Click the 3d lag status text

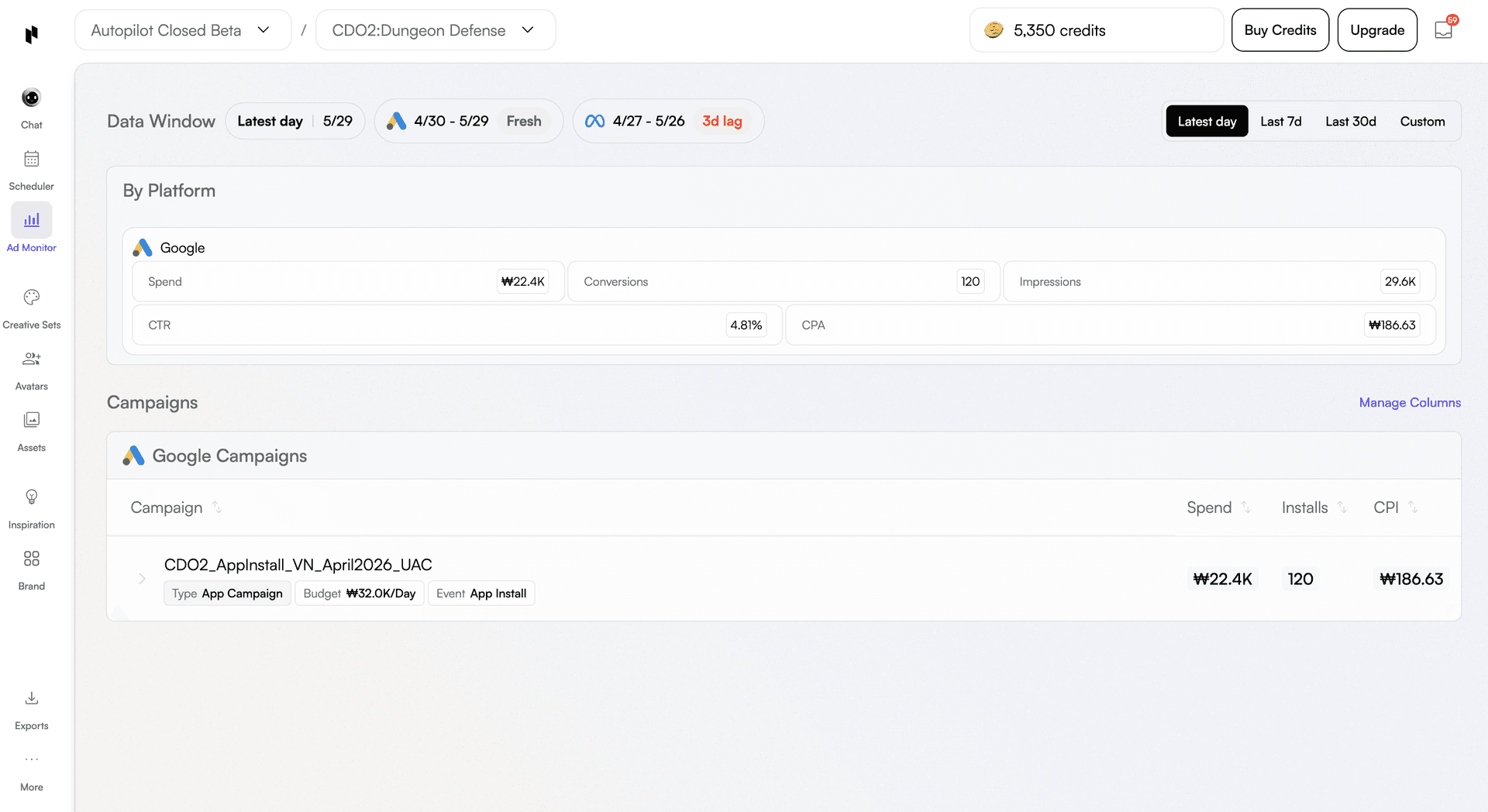722,121
